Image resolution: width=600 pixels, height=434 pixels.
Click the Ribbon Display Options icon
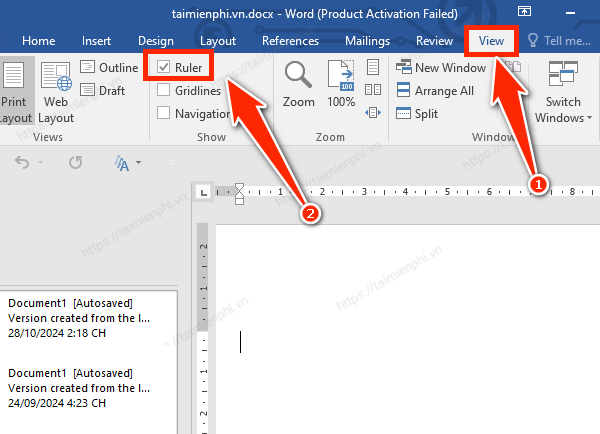click(524, 11)
